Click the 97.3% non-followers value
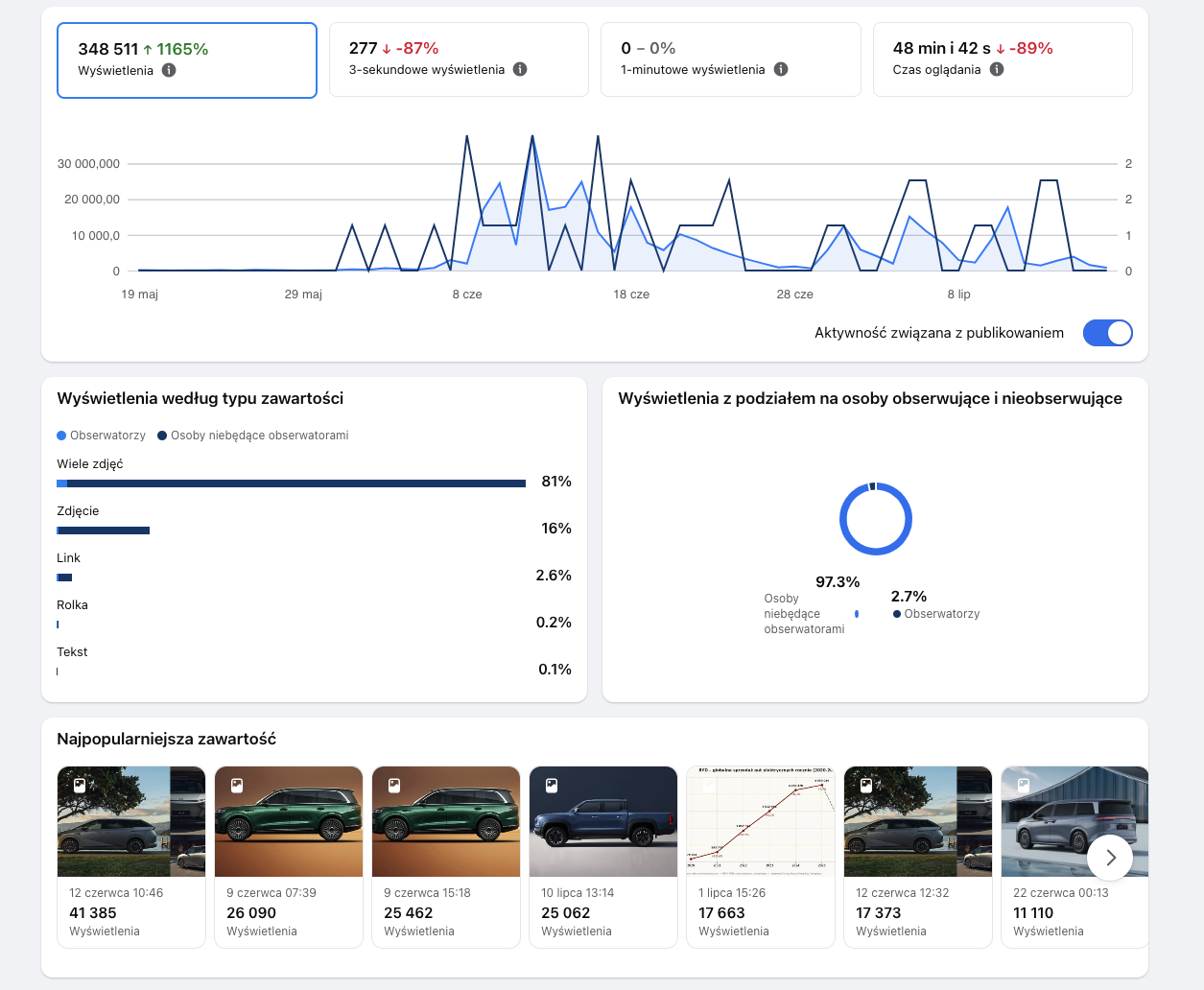Viewport: 1204px width, 990px height. pyautogui.click(x=838, y=582)
